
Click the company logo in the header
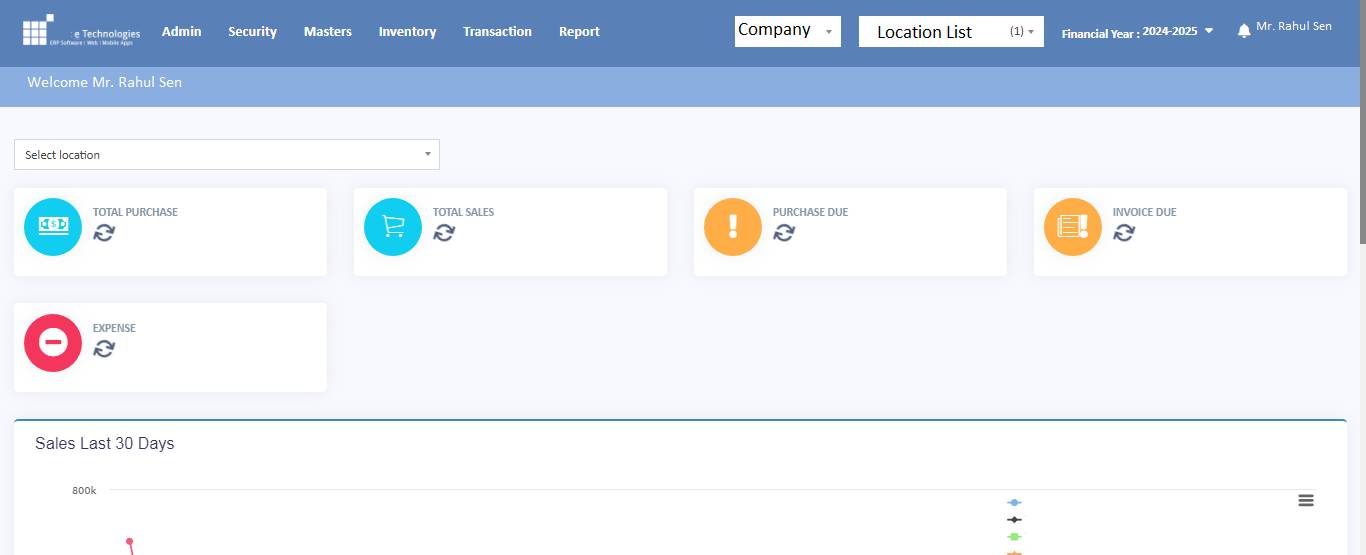81,32
